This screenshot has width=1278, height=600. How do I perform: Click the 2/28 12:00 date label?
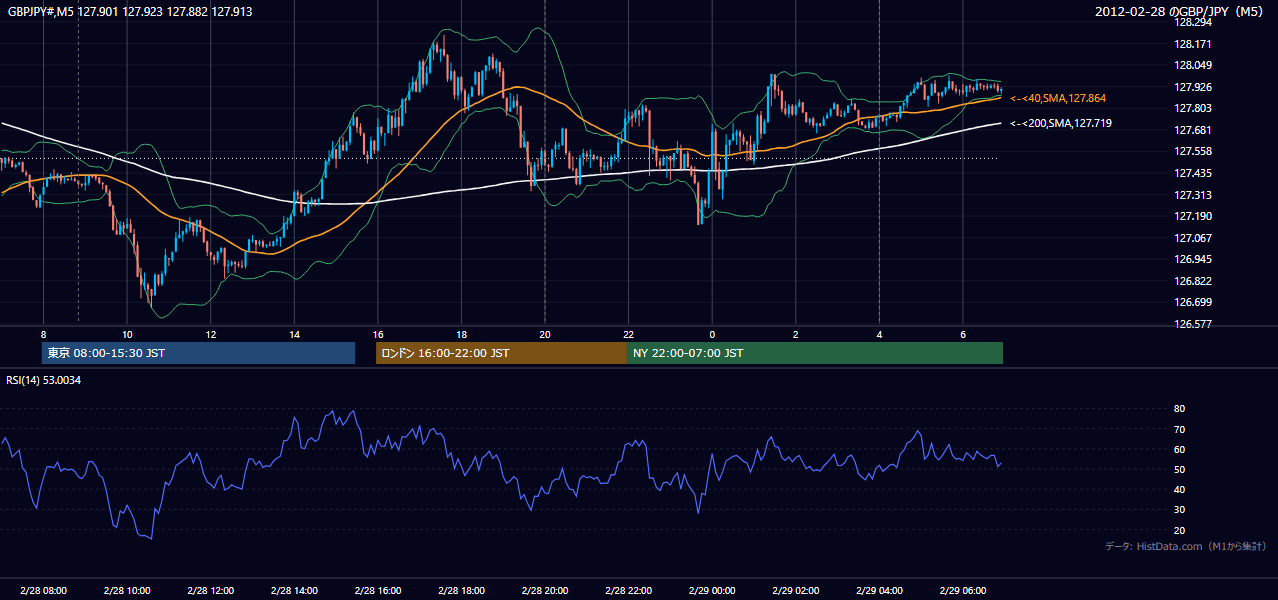pyautogui.click(x=211, y=591)
